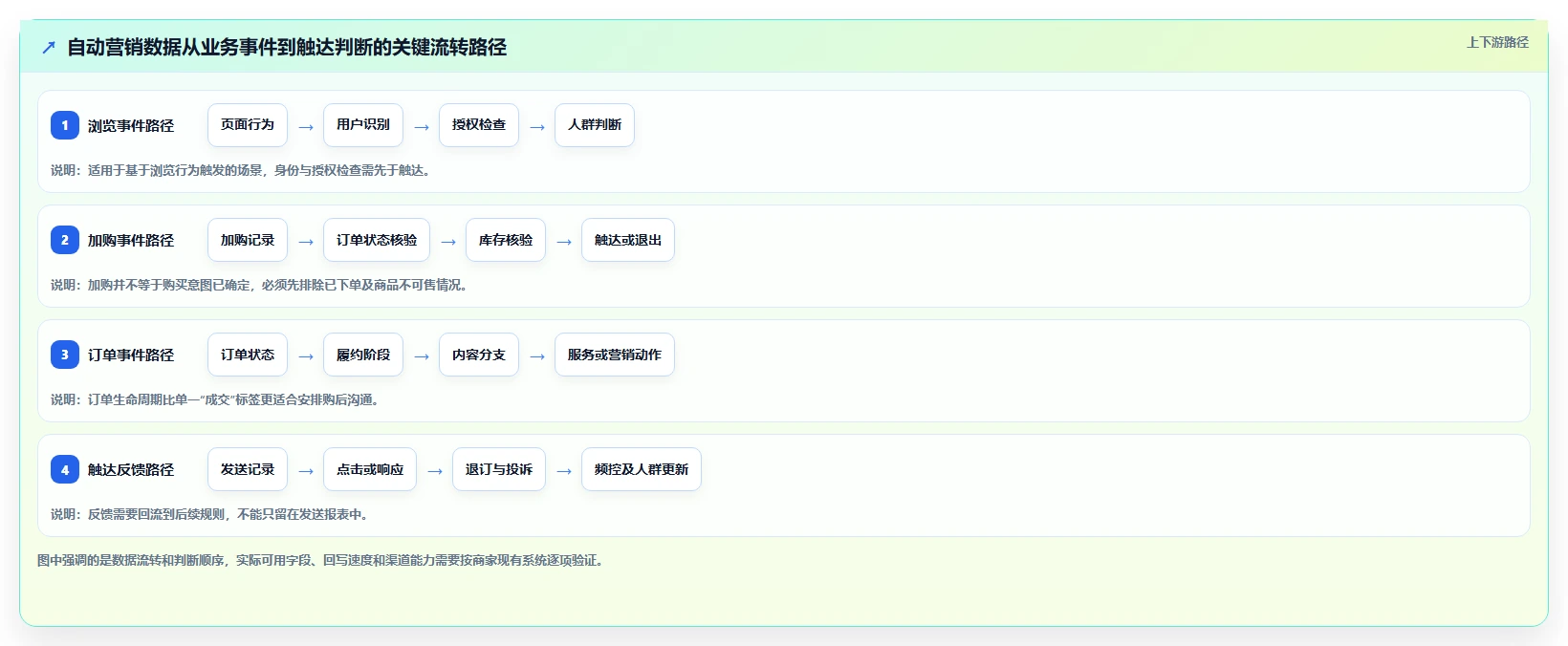Click the 浏览事件路径 row title
The height and width of the screenshot is (646, 1568).
[131, 125]
